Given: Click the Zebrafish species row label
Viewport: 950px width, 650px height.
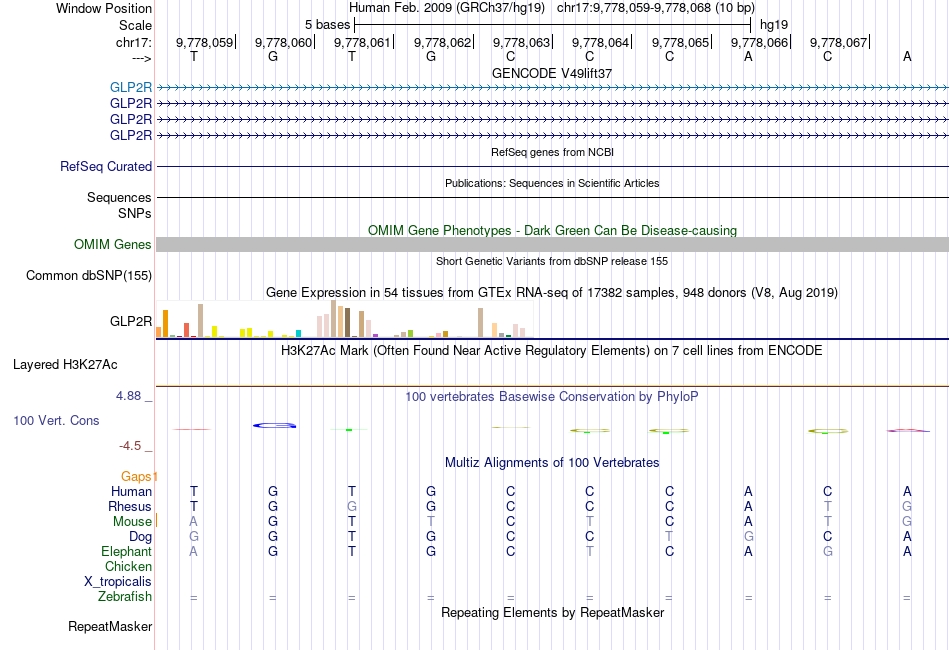Looking at the screenshot, I should 125,597.
